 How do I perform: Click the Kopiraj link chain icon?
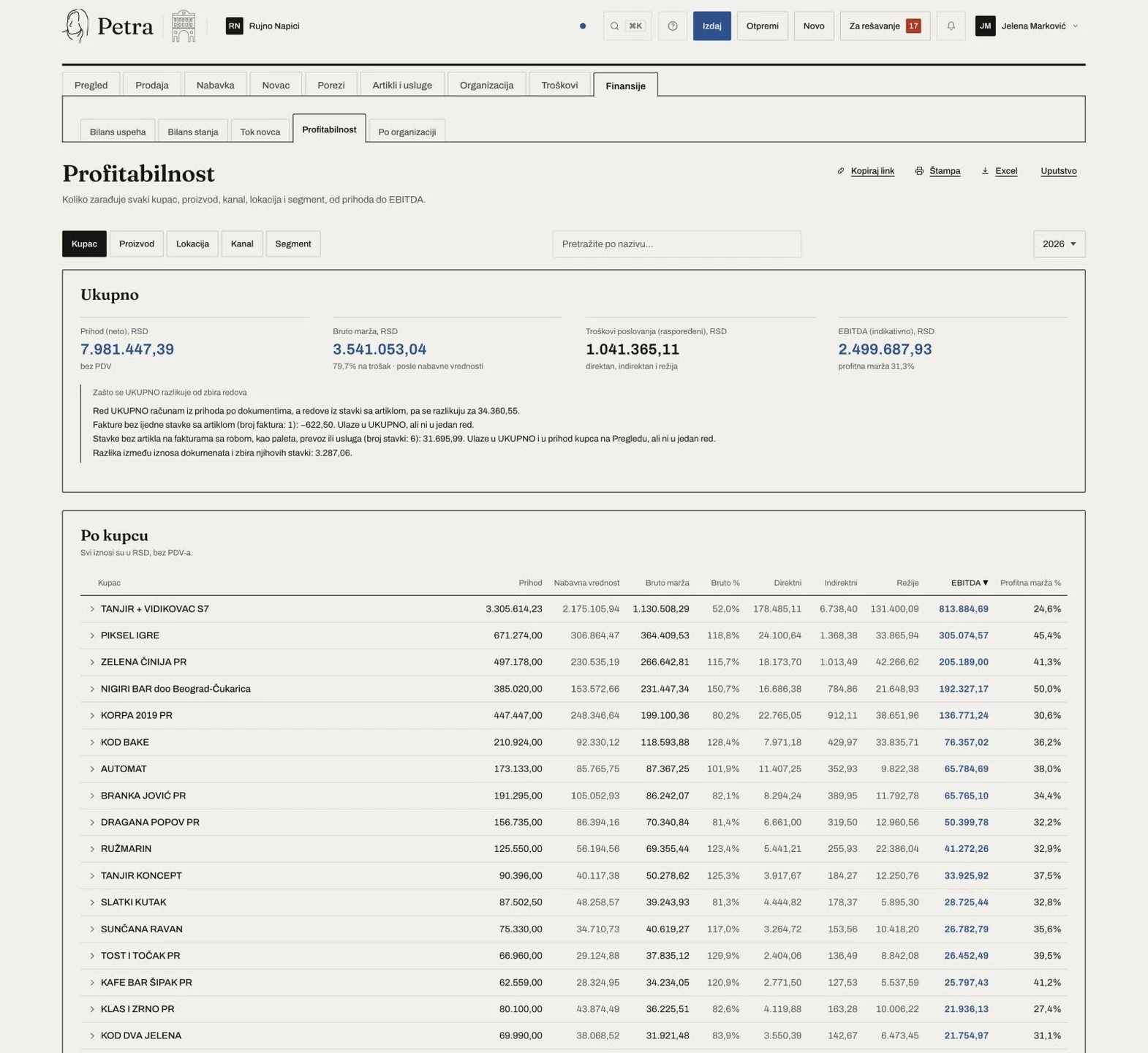(841, 171)
